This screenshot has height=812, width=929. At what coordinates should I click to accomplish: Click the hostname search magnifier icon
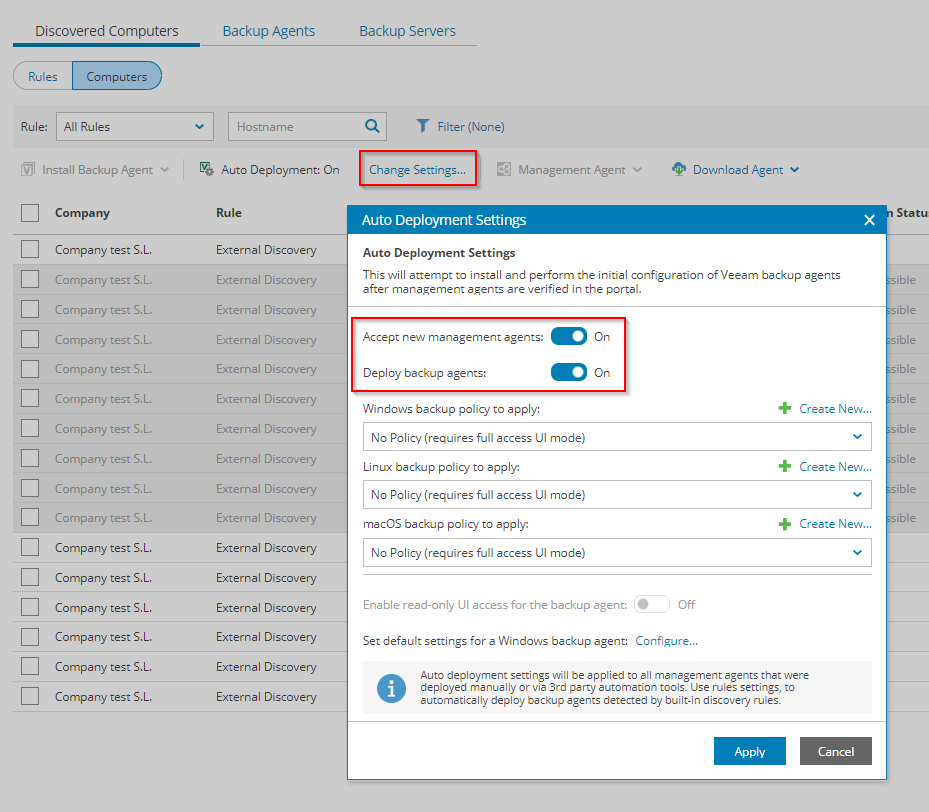click(x=372, y=126)
